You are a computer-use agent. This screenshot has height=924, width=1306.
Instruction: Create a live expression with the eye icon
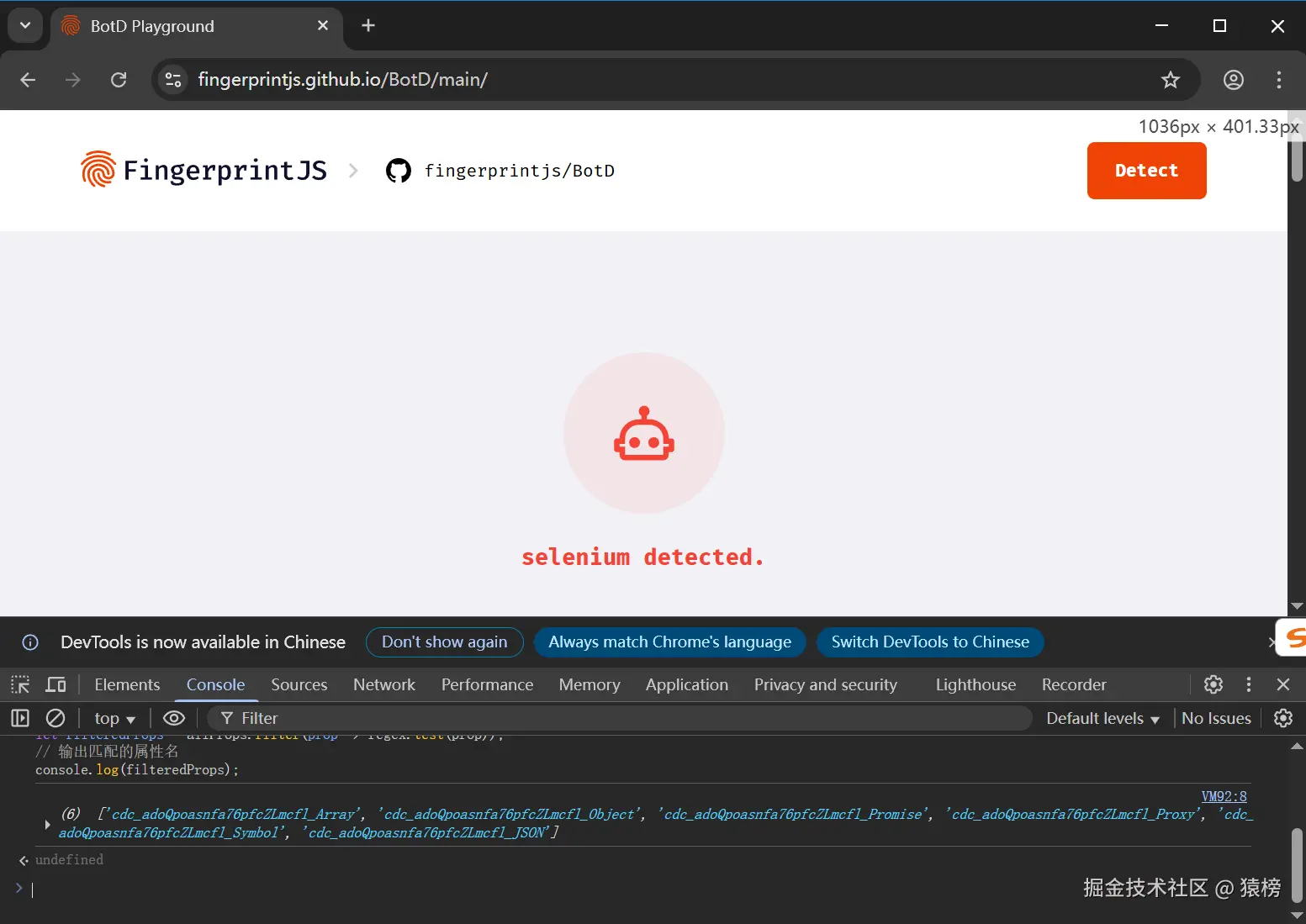[174, 718]
